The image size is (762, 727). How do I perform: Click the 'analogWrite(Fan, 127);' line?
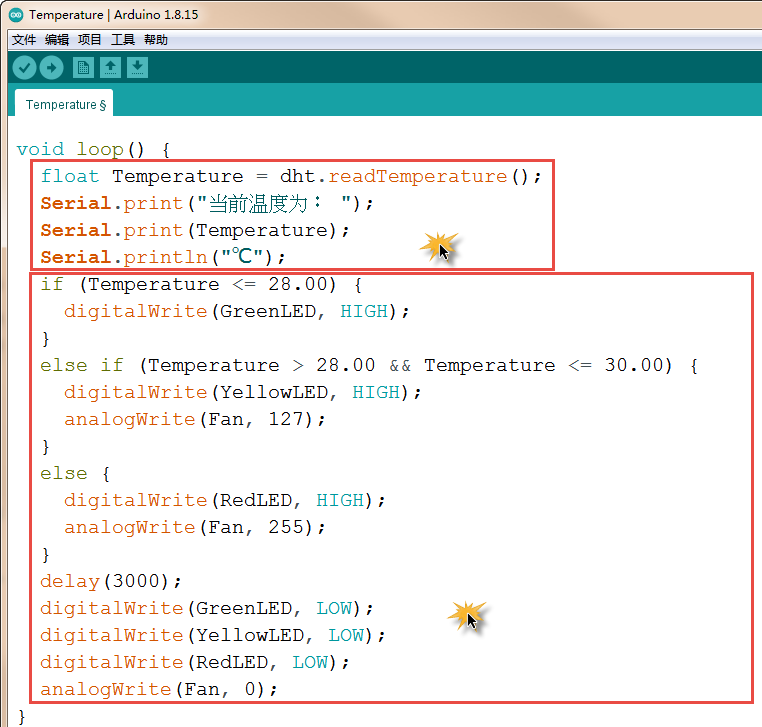click(194, 419)
